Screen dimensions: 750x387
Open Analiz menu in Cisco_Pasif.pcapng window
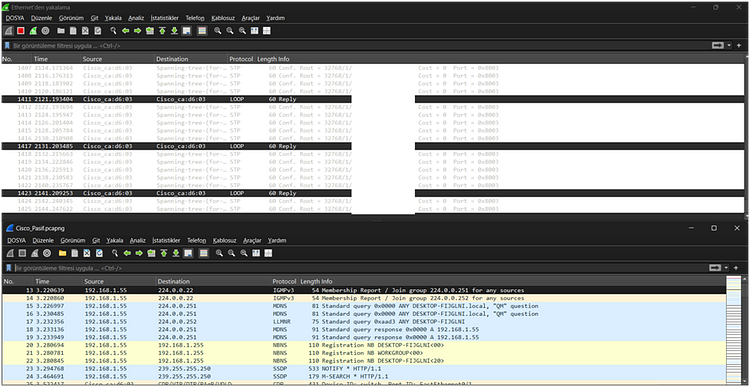pyautogui.click(x=138, y=240)
